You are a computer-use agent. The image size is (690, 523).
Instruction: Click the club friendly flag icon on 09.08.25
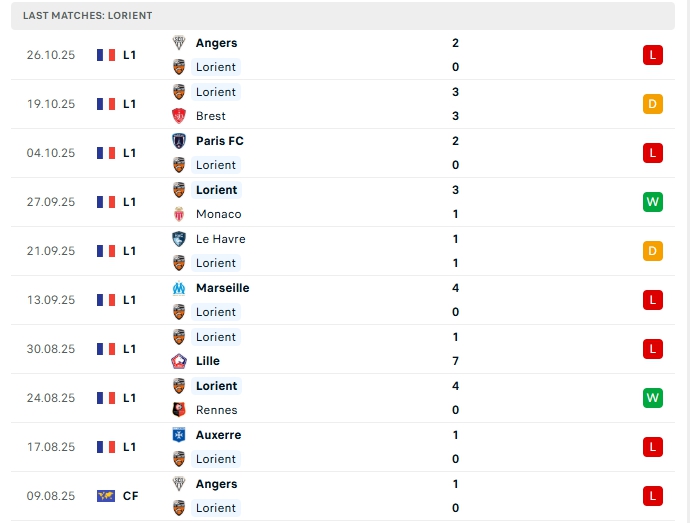click(106, 496)
